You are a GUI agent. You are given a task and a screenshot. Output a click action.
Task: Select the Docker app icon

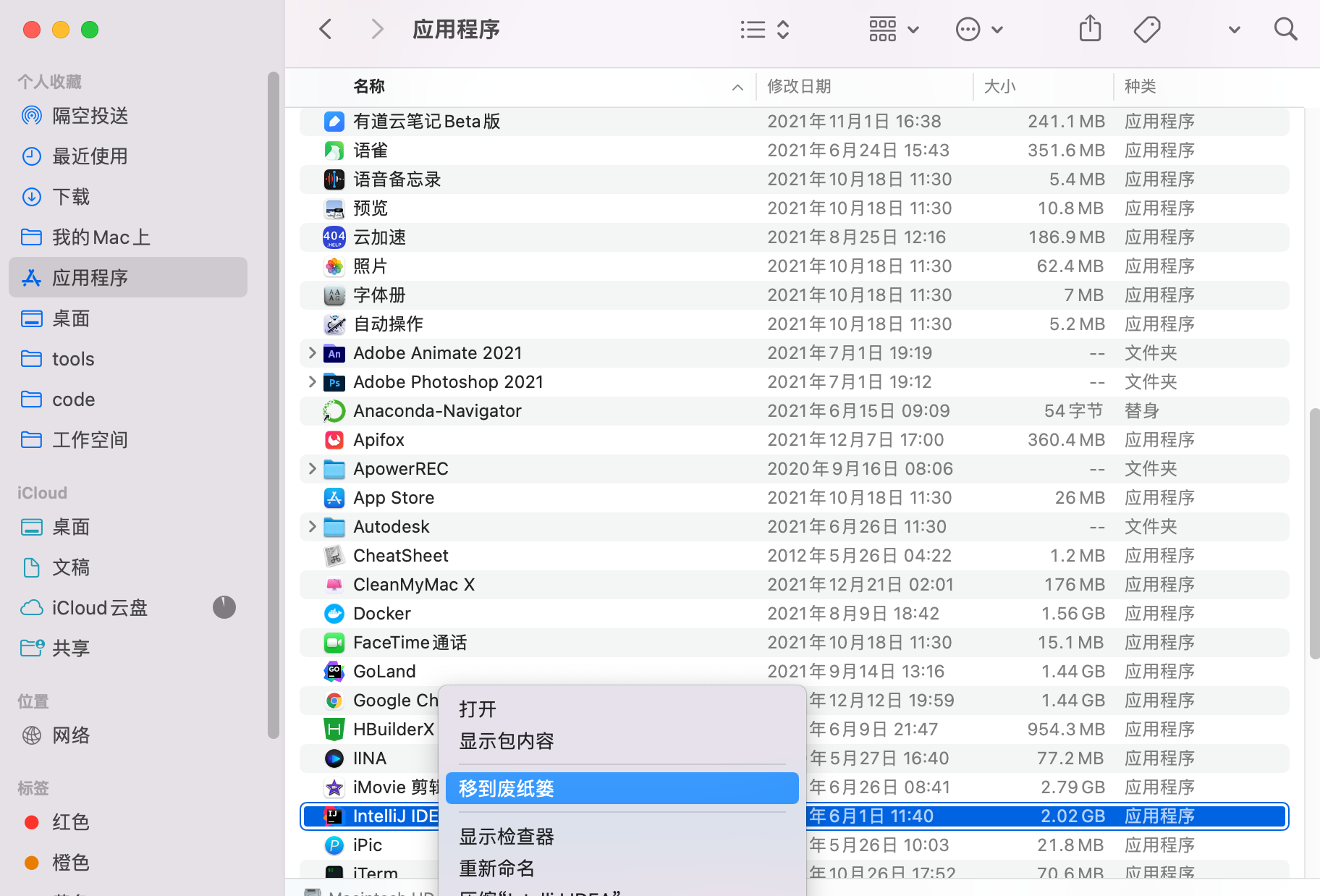point(334,613)
